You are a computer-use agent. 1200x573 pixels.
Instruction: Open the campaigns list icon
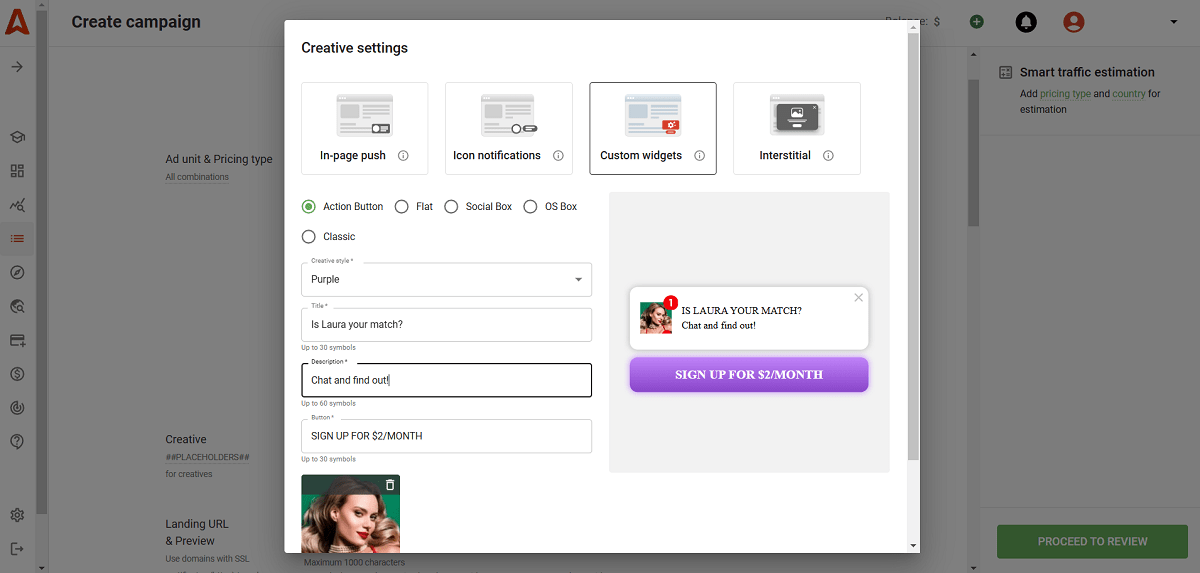tap(17, 239)
